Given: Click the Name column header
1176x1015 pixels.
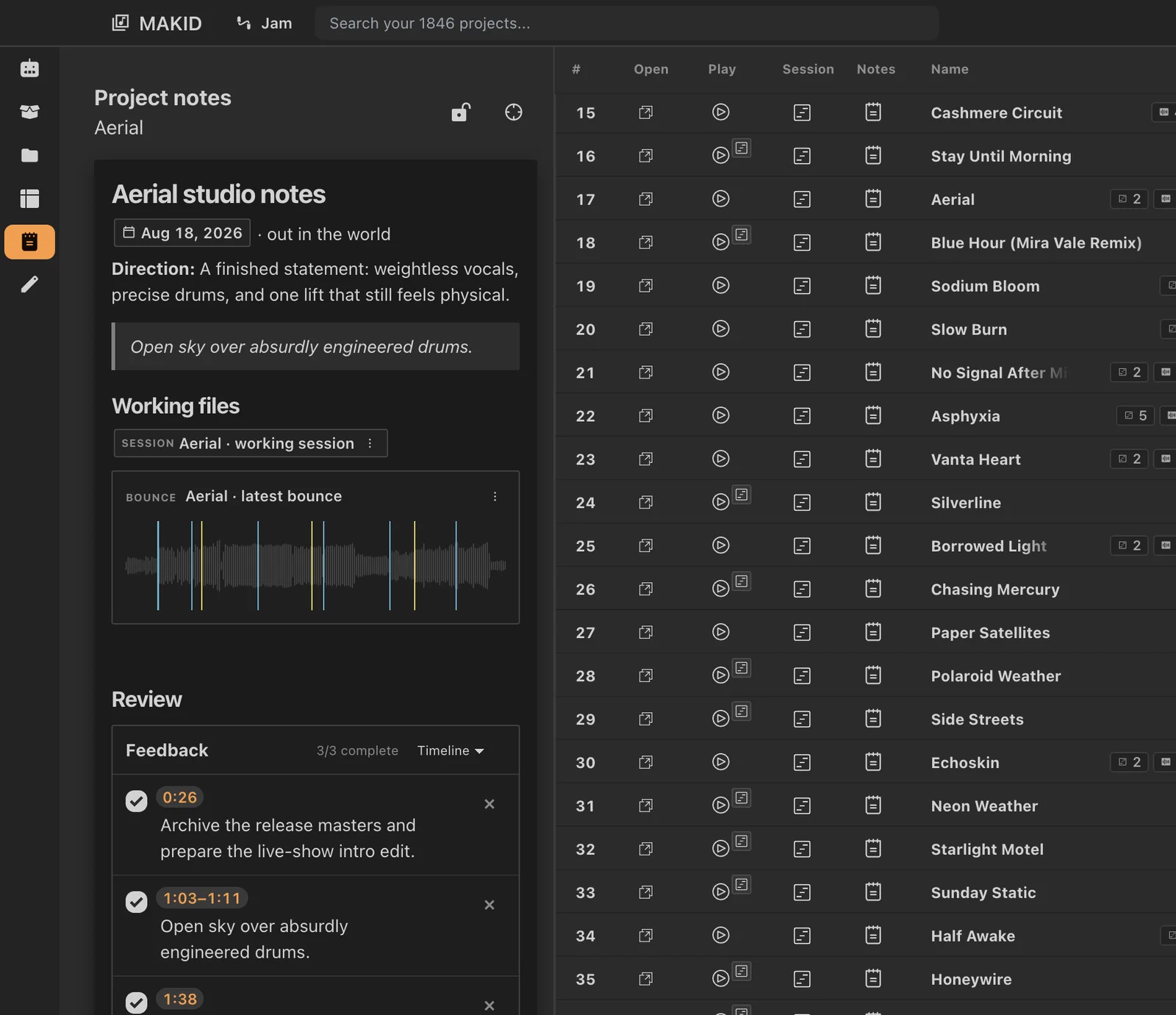Looking at the screenshot, I should pos(950,69).
